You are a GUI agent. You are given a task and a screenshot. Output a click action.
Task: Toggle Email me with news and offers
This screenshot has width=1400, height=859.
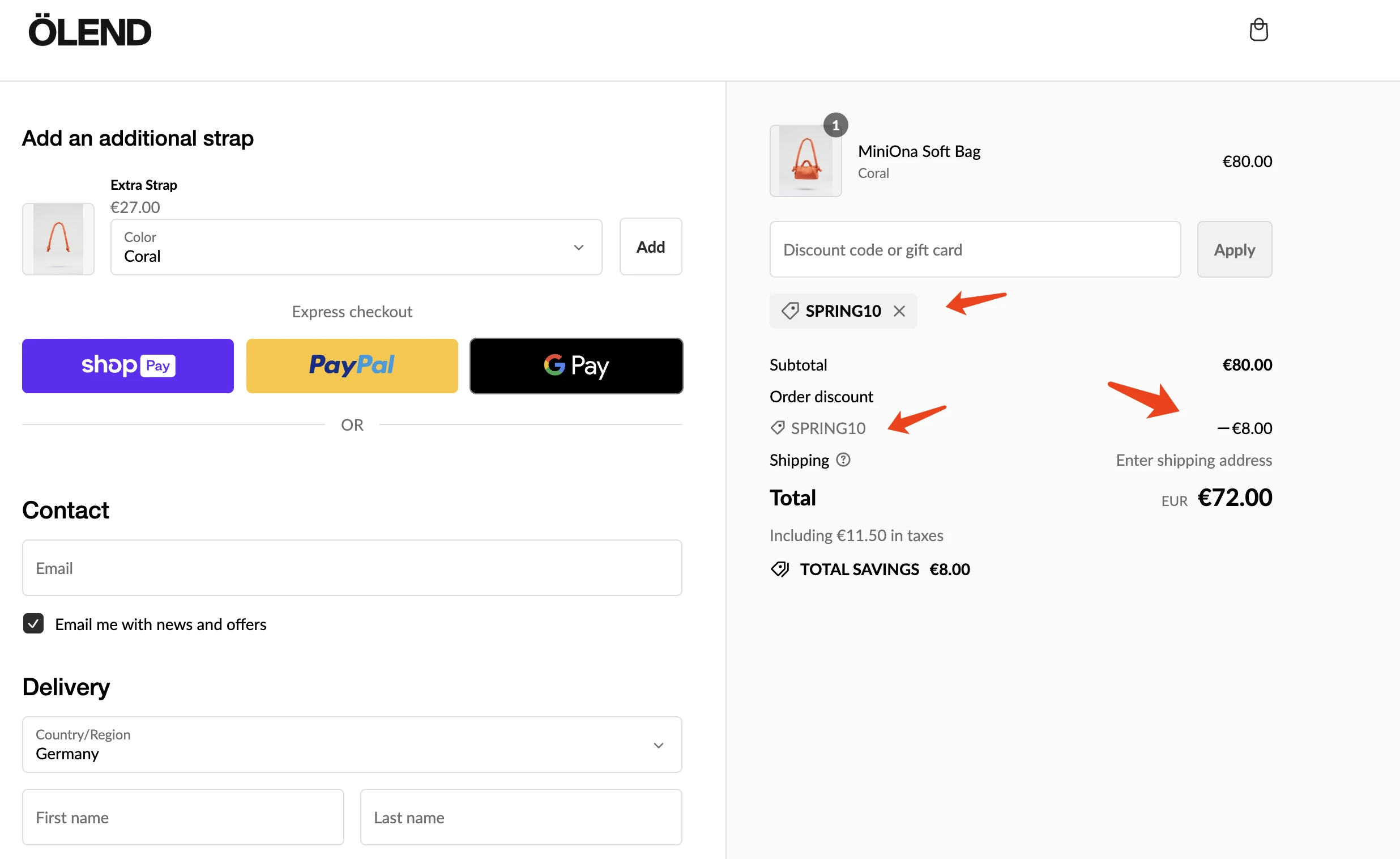click(x=33, y=623)
